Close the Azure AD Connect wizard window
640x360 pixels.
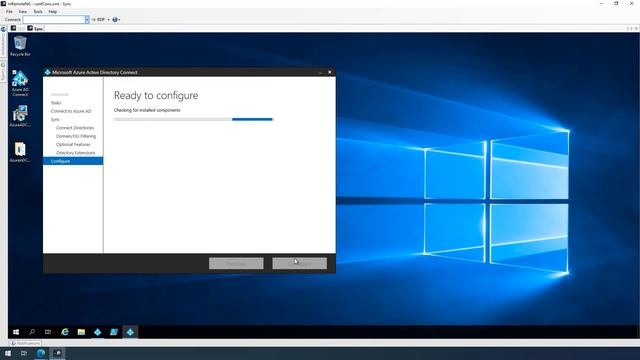pos(330,72)
